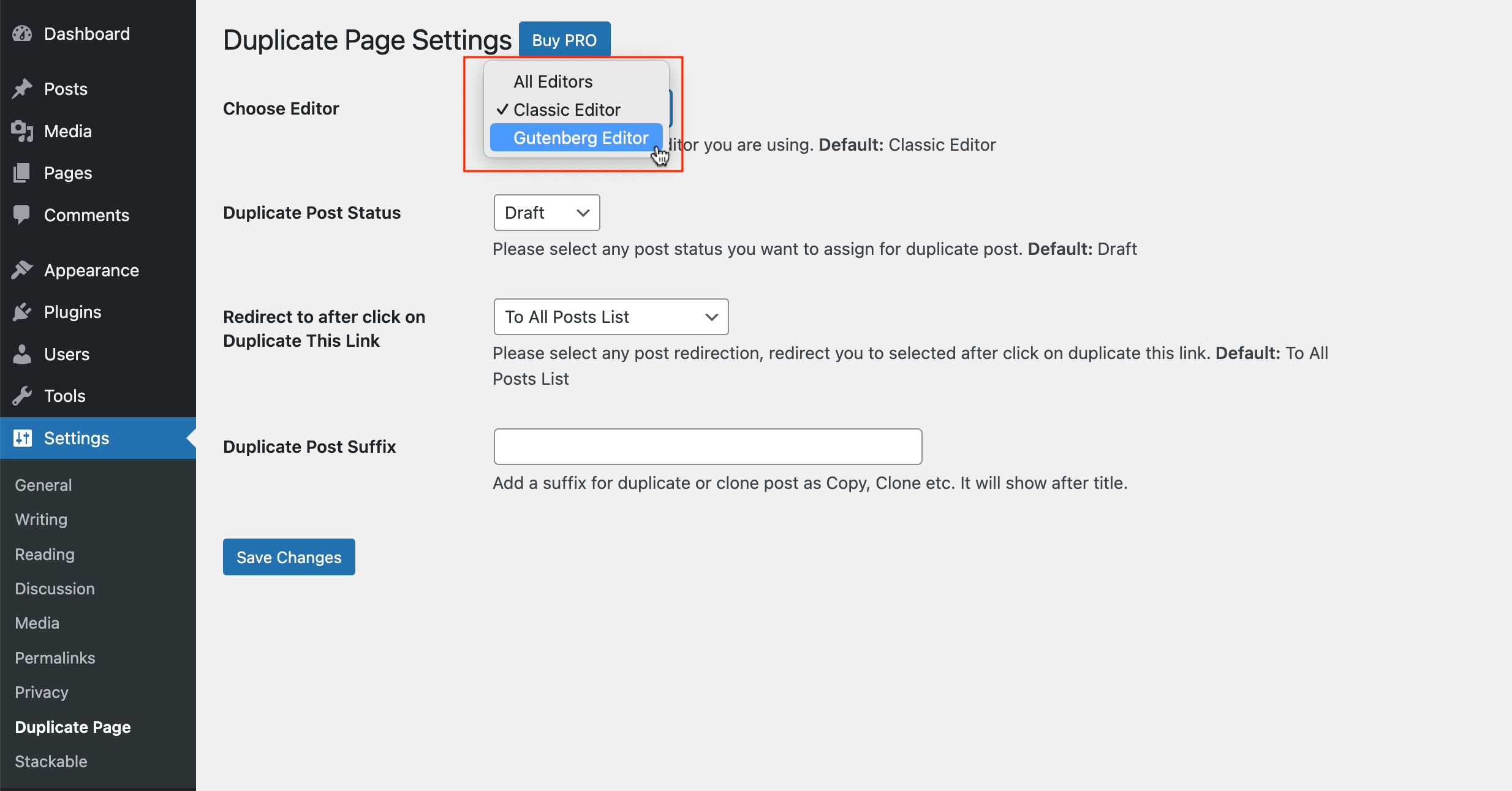
Task: Click inside the Duplicate Post Suffix field
Action: 707,446
